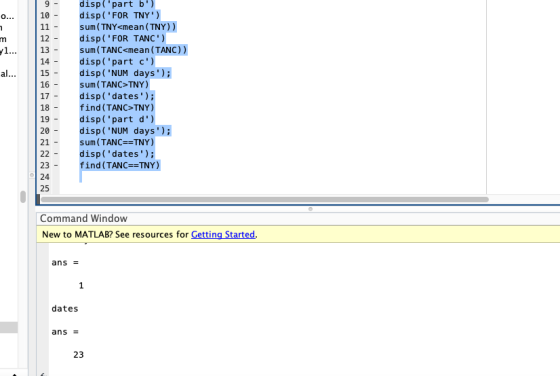Set breakpoint dash beside line 13
Viewport: 560px width, 376px height.
[56, 50]
